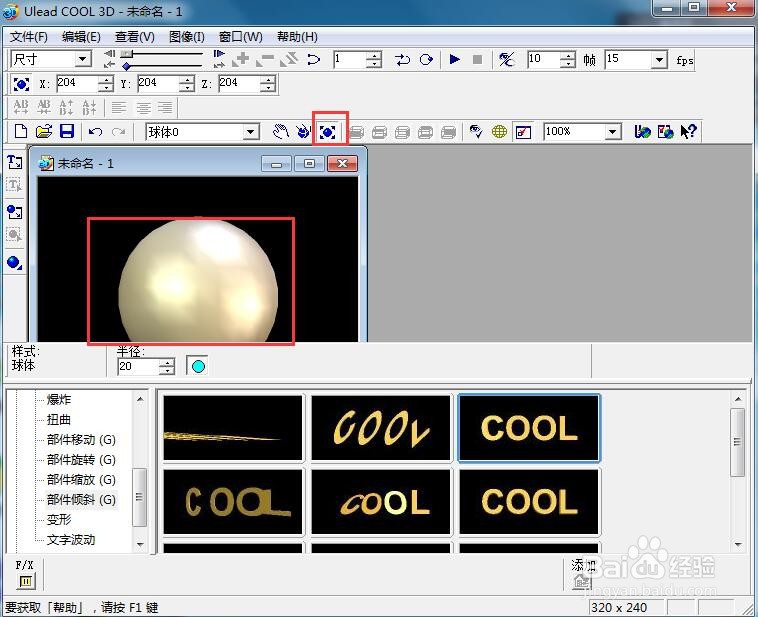Image resolution: width=758 pixels, height=617 pixels.
Task: Select 部件倾斜 (G) in the effects tree
Action: click(81, 499)
